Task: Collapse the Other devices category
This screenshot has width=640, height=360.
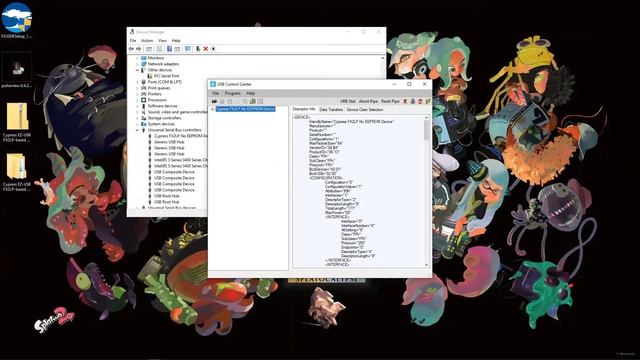Action: (137, 70)
